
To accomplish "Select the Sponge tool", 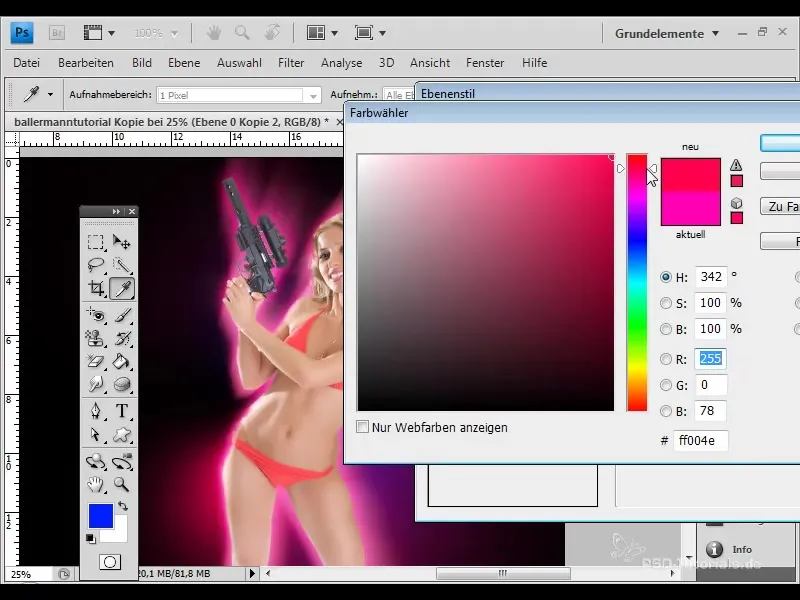I will coord(122,384).
